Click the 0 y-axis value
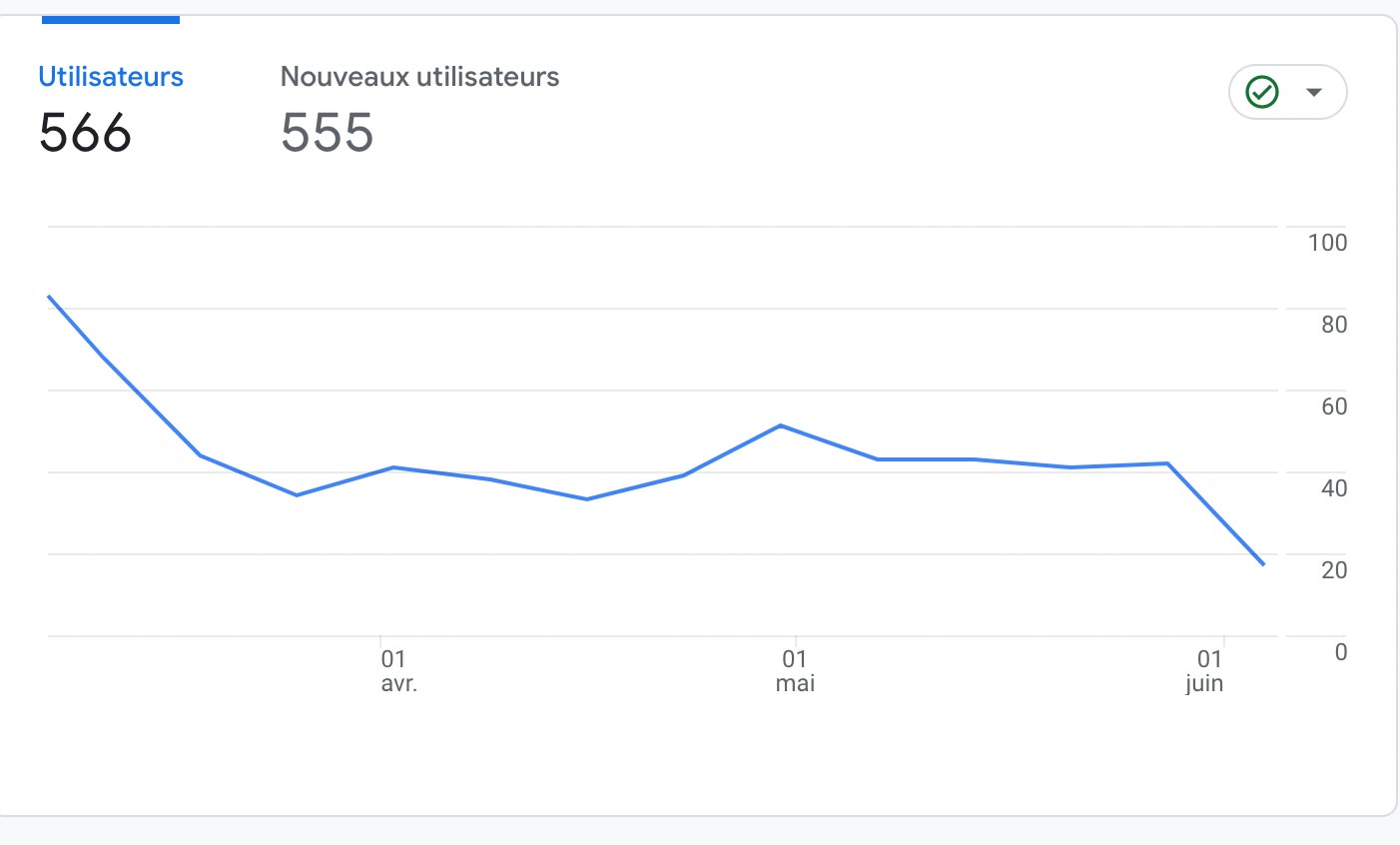 point(1341,652)
